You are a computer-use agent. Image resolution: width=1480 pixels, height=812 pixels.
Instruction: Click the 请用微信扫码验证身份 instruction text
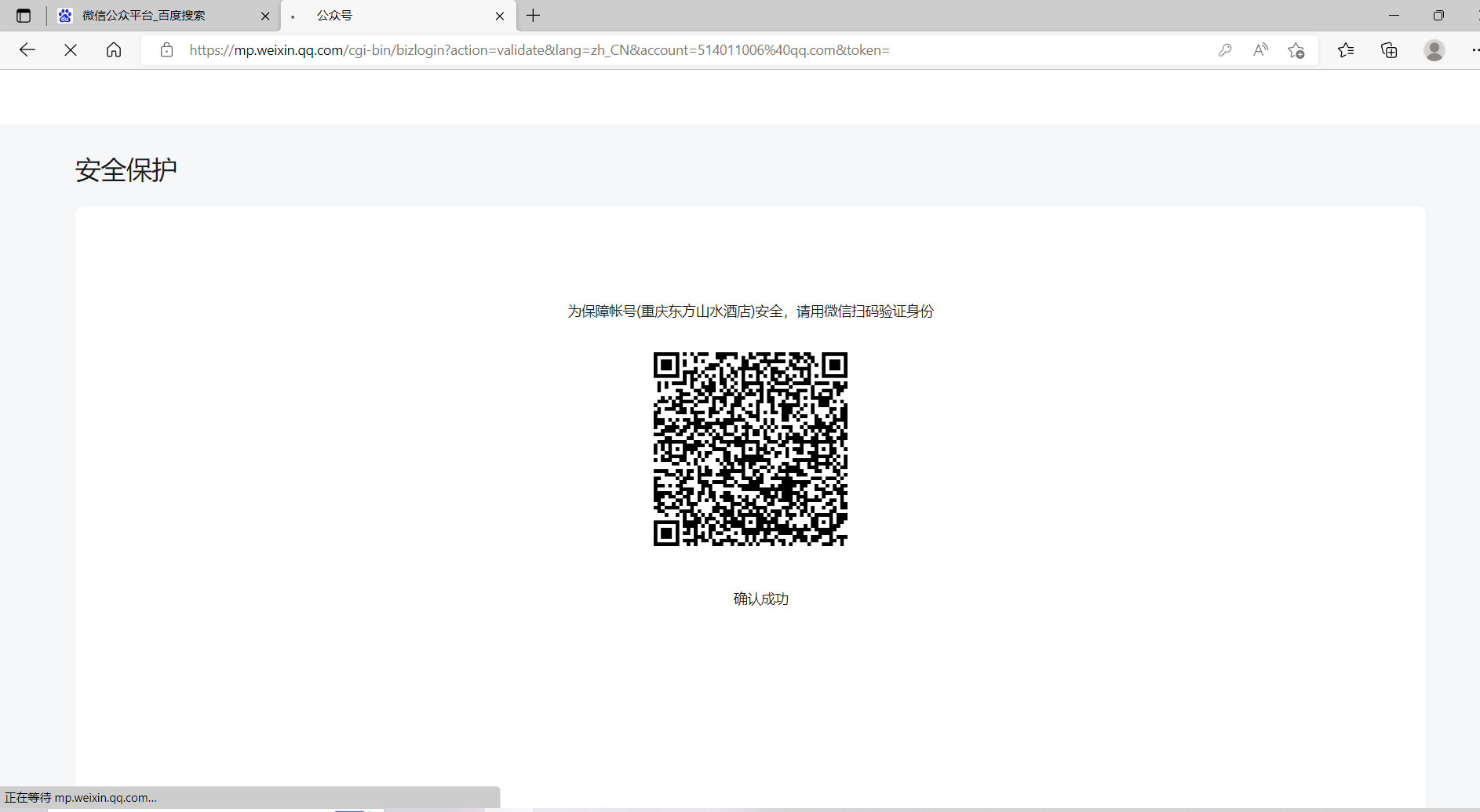[x=865, y=311]
